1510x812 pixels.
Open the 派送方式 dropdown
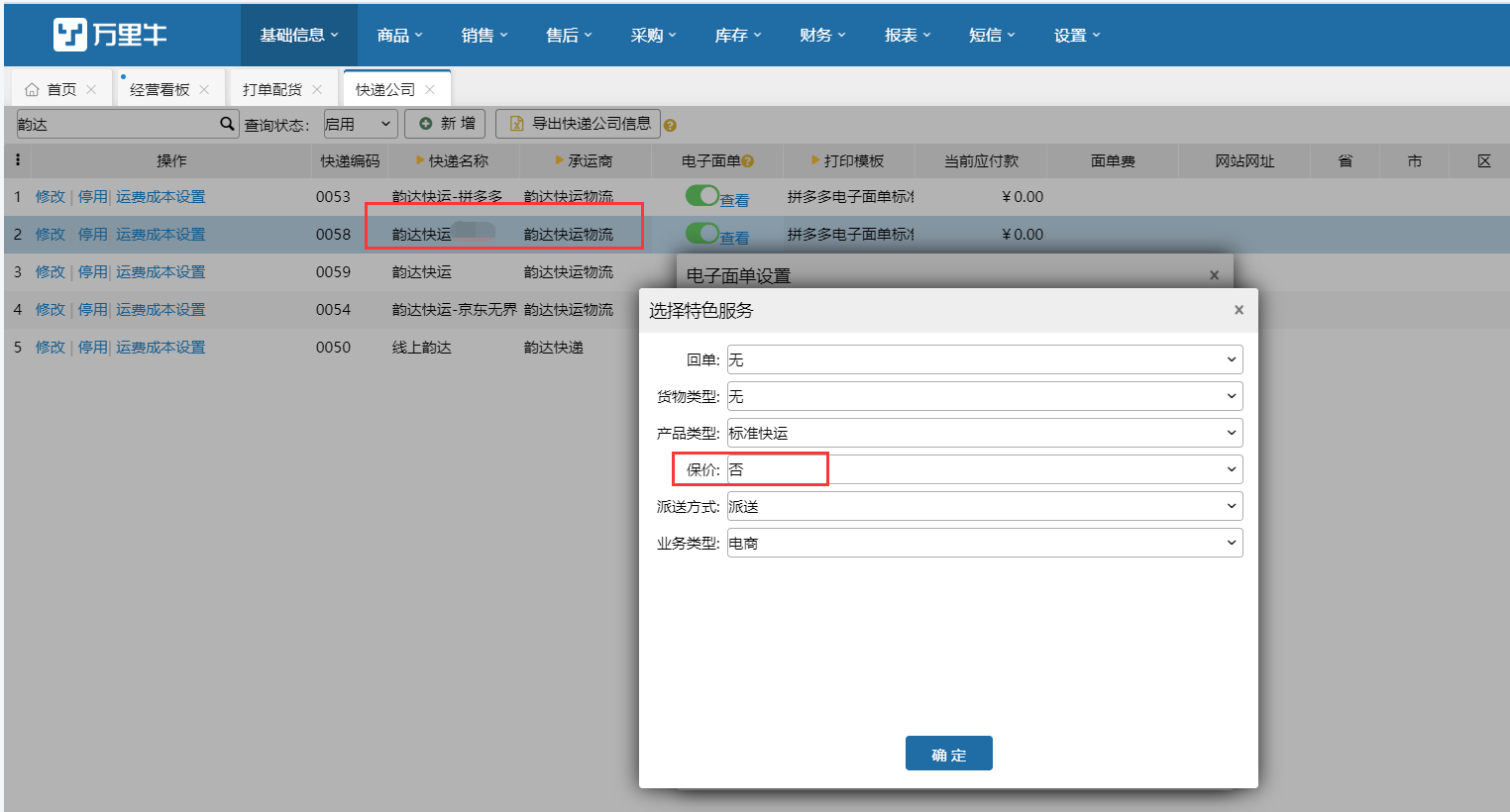[x=985, y=506]
